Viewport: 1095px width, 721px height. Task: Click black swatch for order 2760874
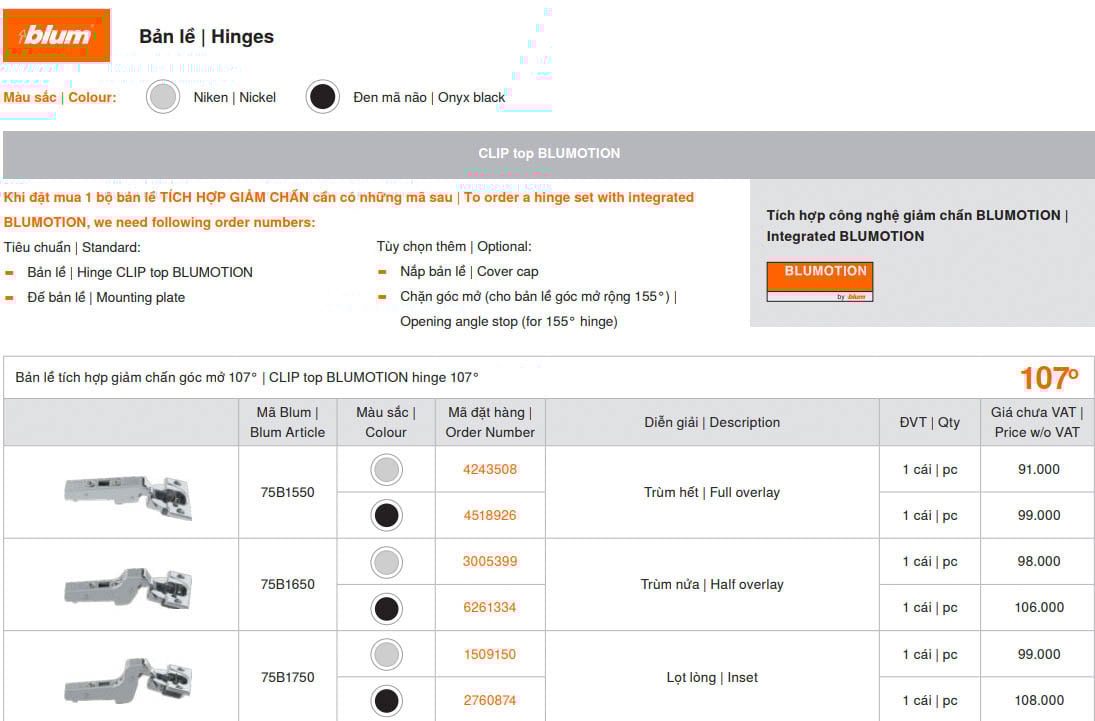click(386, 701)
